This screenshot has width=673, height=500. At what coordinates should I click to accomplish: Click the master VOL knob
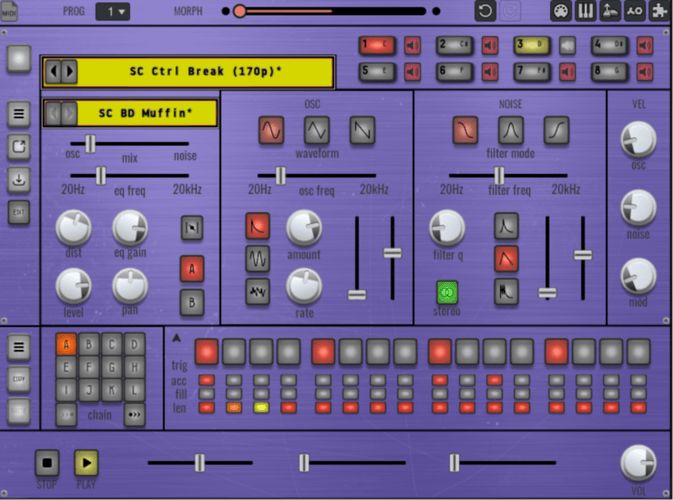click(638, 463)
